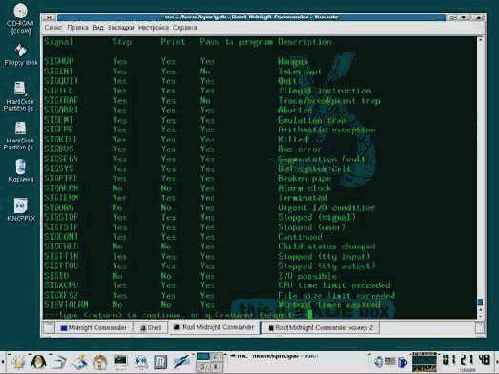This screenshot has width=499, height=374.
Task: Open the Закладки menu
Action: tap(121, 28)
